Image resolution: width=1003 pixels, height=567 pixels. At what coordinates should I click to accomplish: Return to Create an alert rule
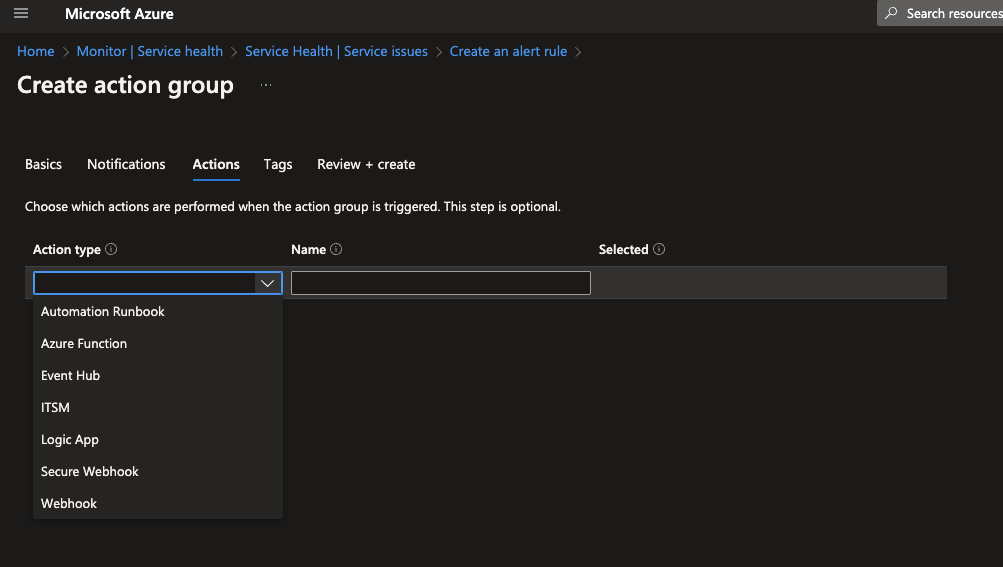coord(509,51)
